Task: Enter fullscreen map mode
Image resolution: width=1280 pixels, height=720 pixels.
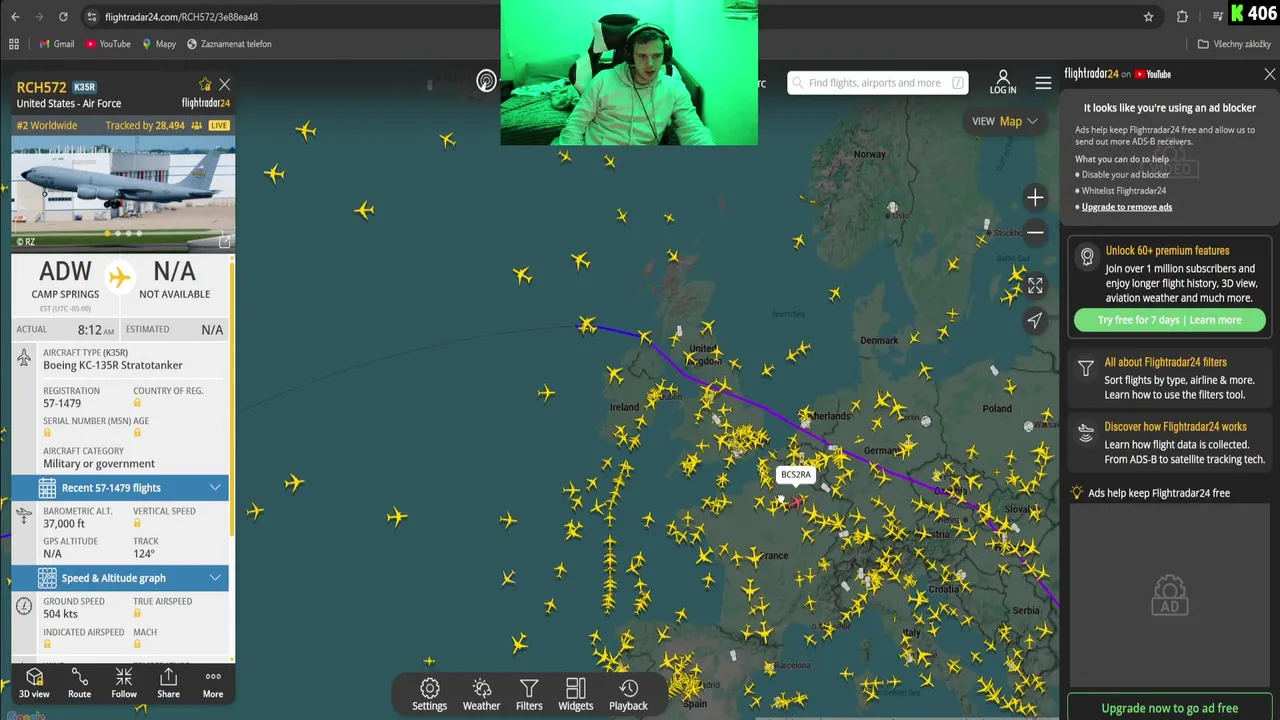Action: [1035, 285]
